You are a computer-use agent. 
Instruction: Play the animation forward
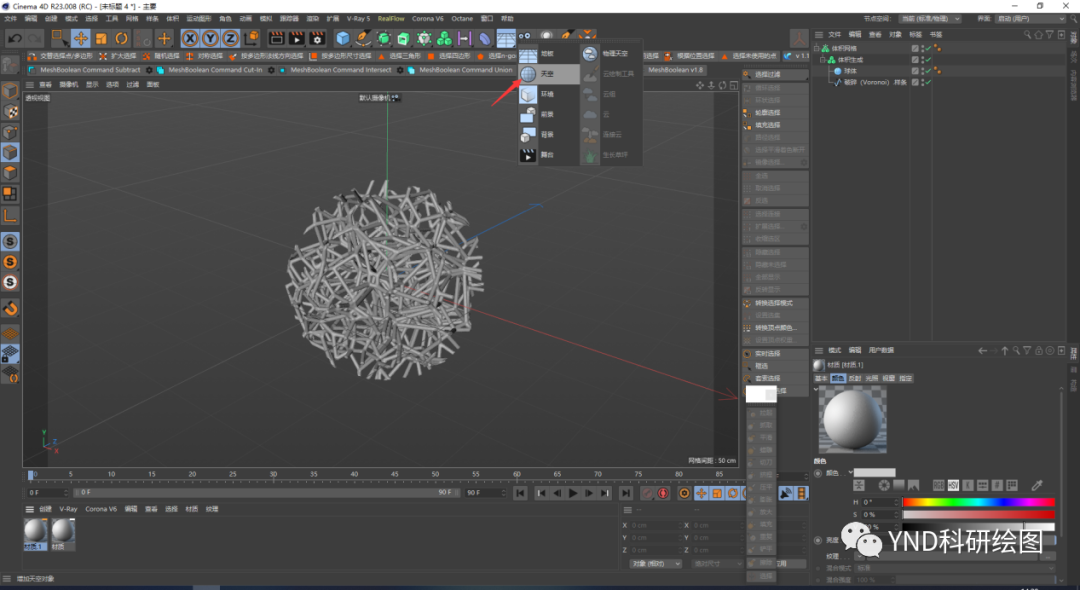coord(573,493)
